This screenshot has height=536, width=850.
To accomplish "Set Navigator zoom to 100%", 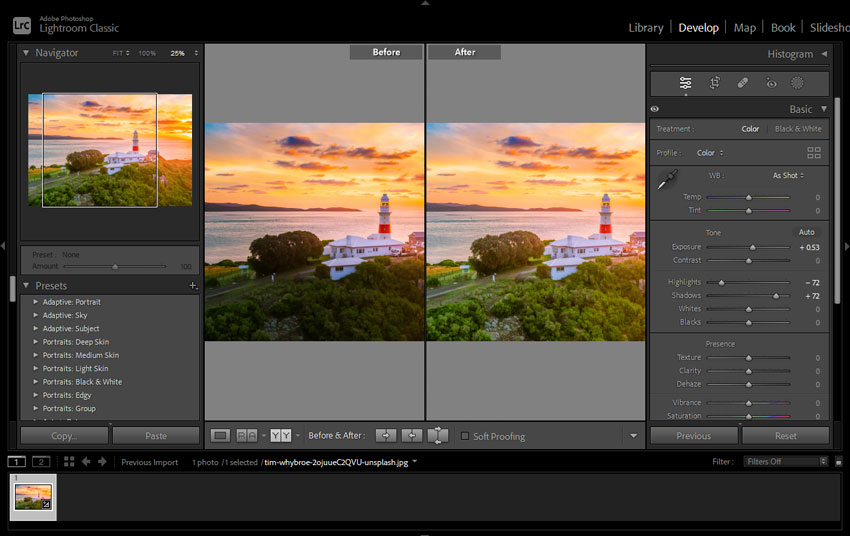I will click(147, 53).
